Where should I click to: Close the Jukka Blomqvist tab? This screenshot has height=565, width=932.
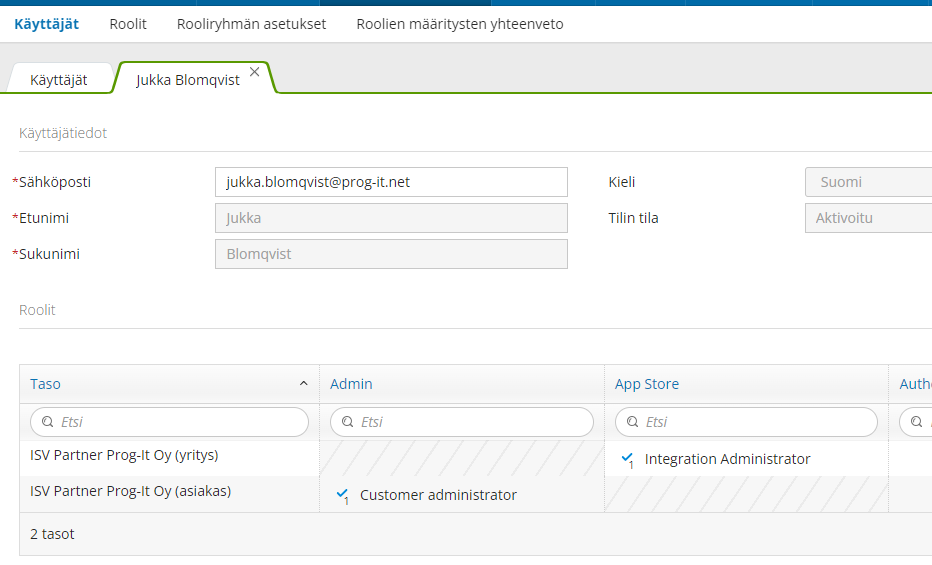tap(254, 72)
